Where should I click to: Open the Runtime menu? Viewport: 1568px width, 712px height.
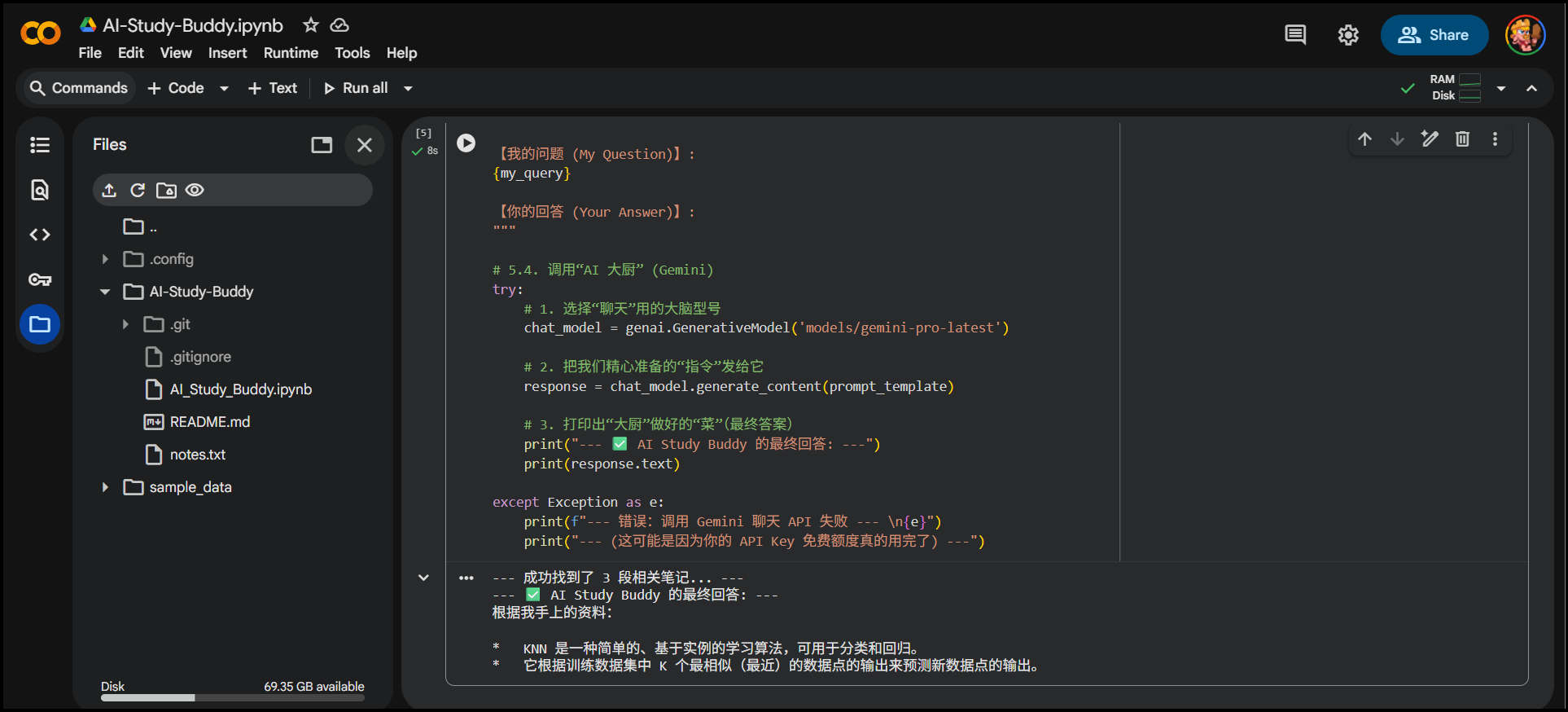coord(291,53)
